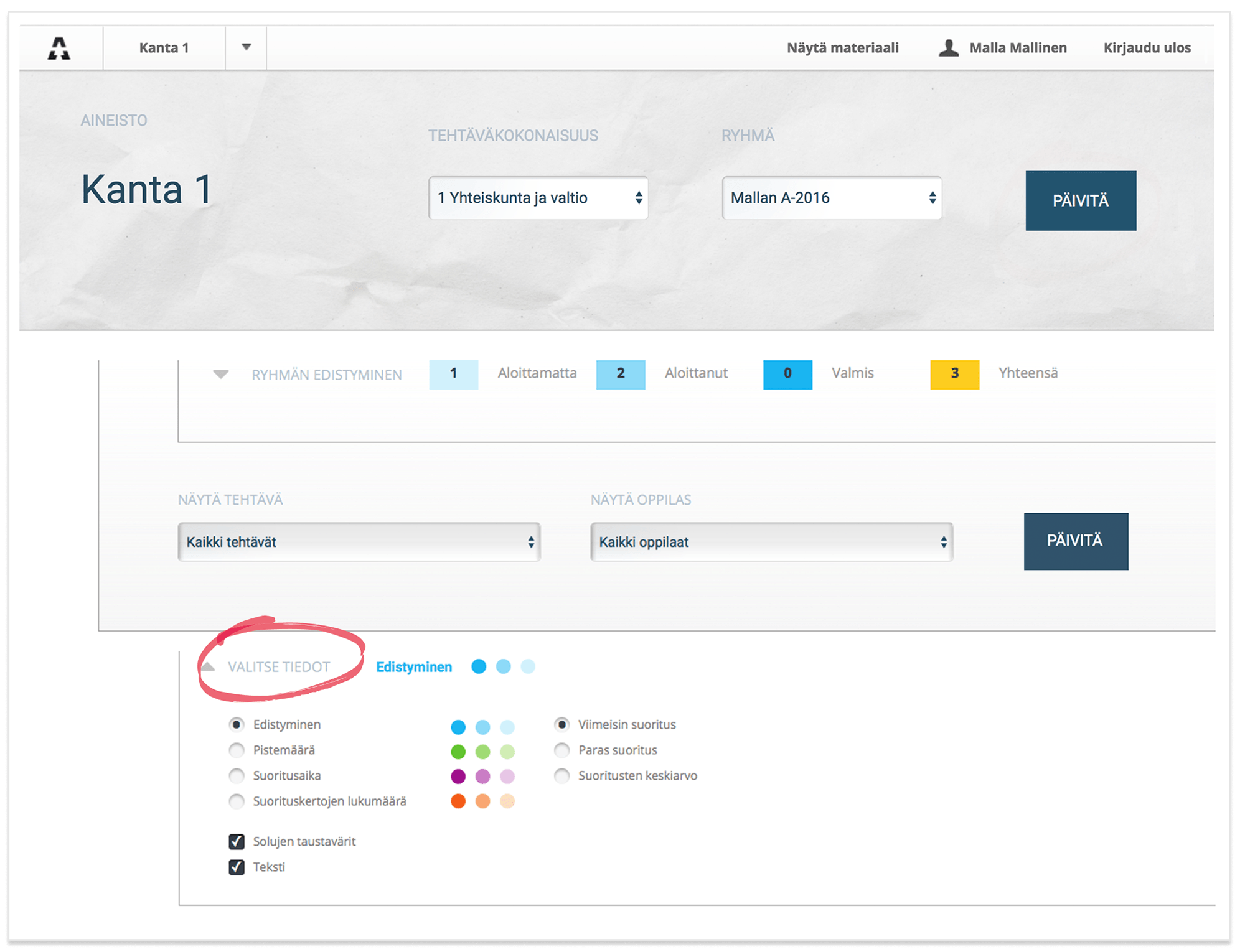Select the Suorituskertojen lukumäärä radio button
Screen dimensions: 1245x952
pyautogui.click(x=237, y=801)
